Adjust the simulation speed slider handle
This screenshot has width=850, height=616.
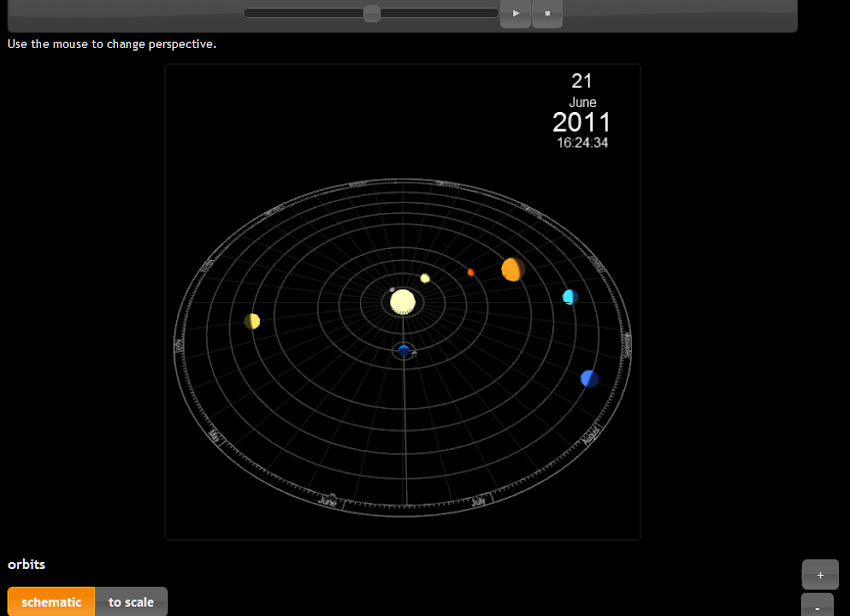[370, 14]
